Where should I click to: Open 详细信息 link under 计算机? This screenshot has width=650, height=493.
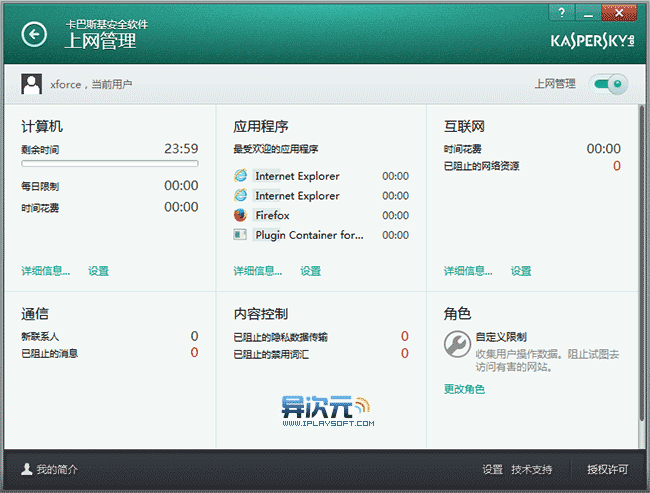point(46,271)
